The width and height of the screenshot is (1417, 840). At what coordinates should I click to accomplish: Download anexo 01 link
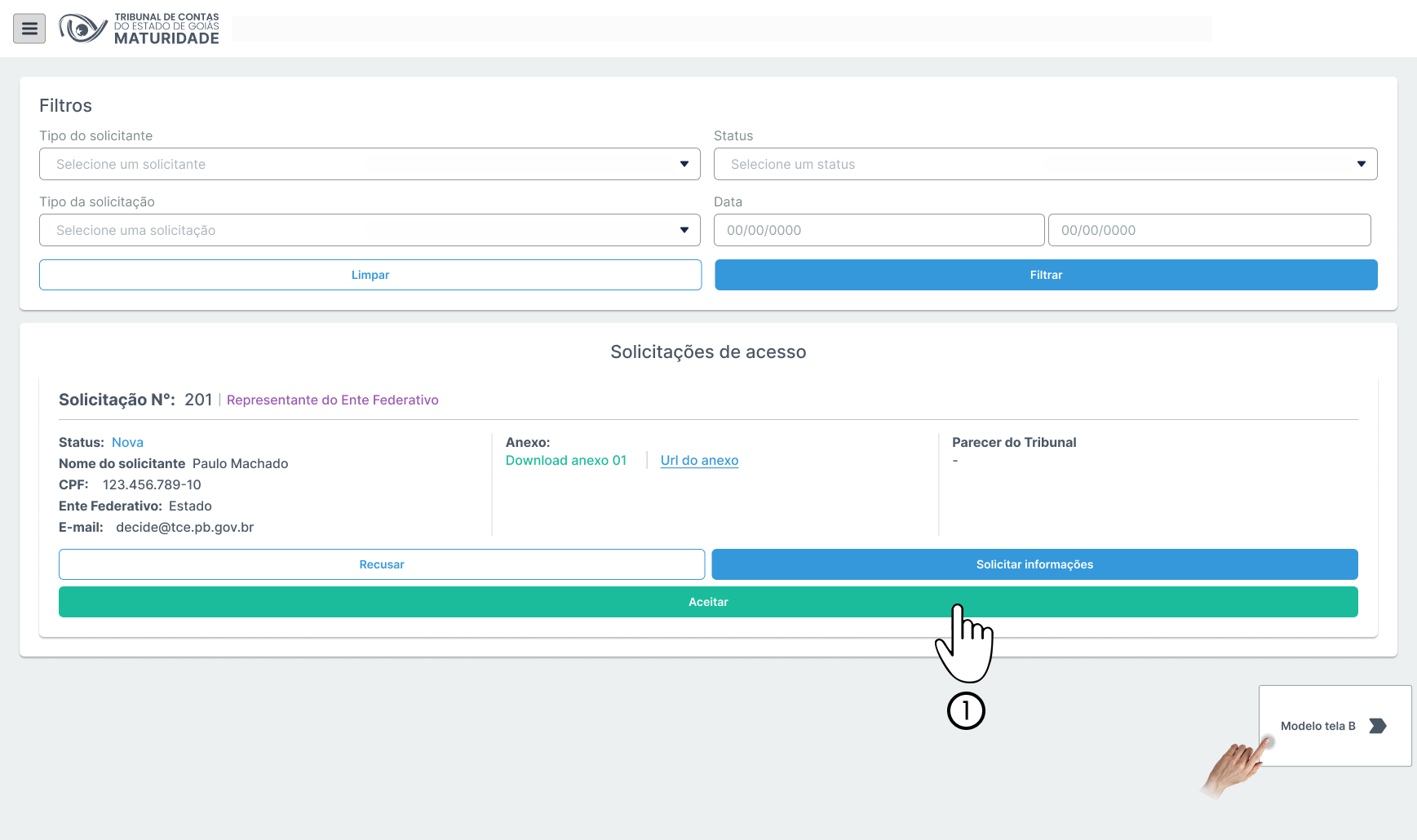(566, 460)
